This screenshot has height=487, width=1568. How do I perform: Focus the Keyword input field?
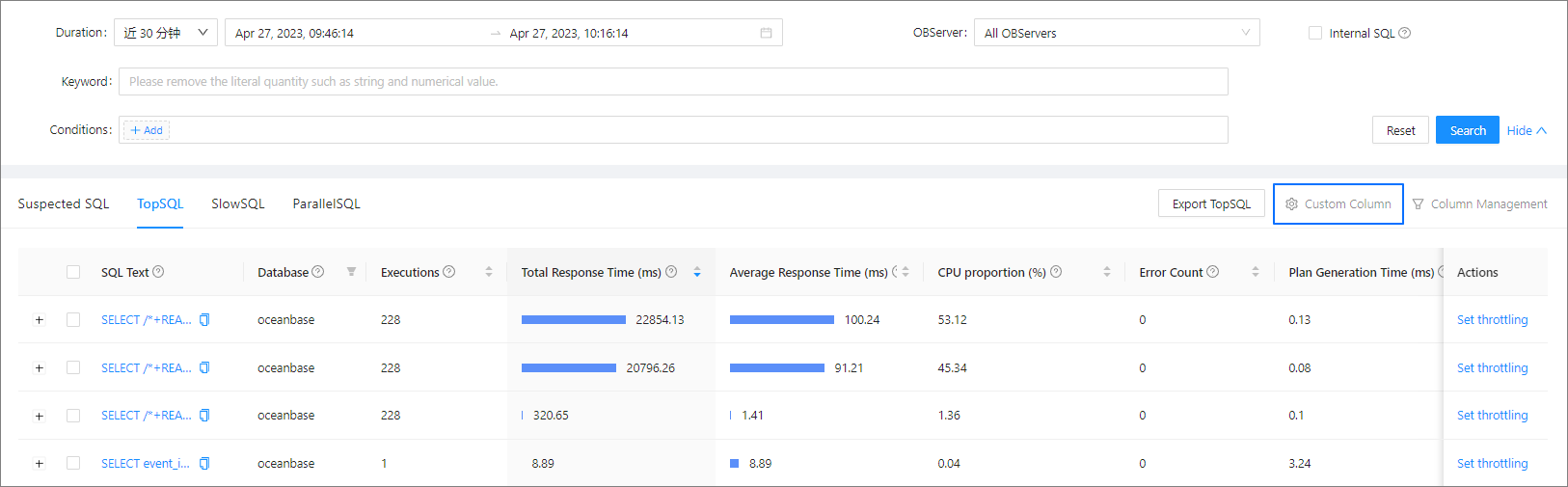click(672, 82)
